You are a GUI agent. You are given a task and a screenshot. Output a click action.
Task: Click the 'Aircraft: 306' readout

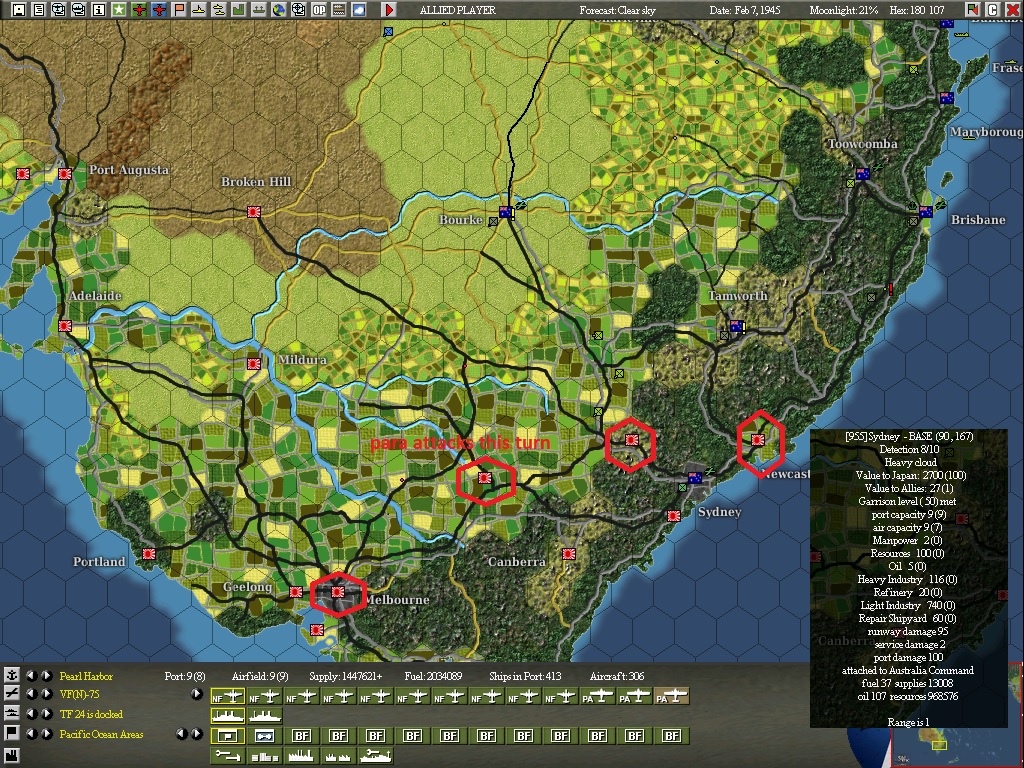click(617, 676)
